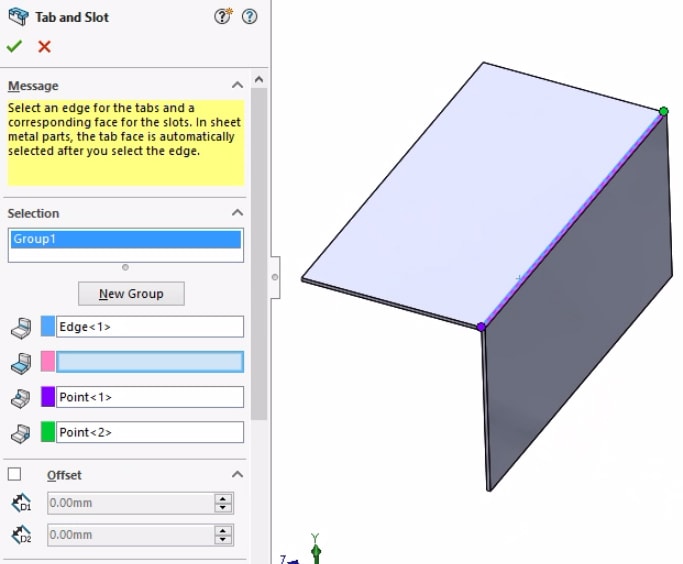Click the Point<2> selection box
Image resolution: width=683 pixels, height=564 pixels.
150,432
